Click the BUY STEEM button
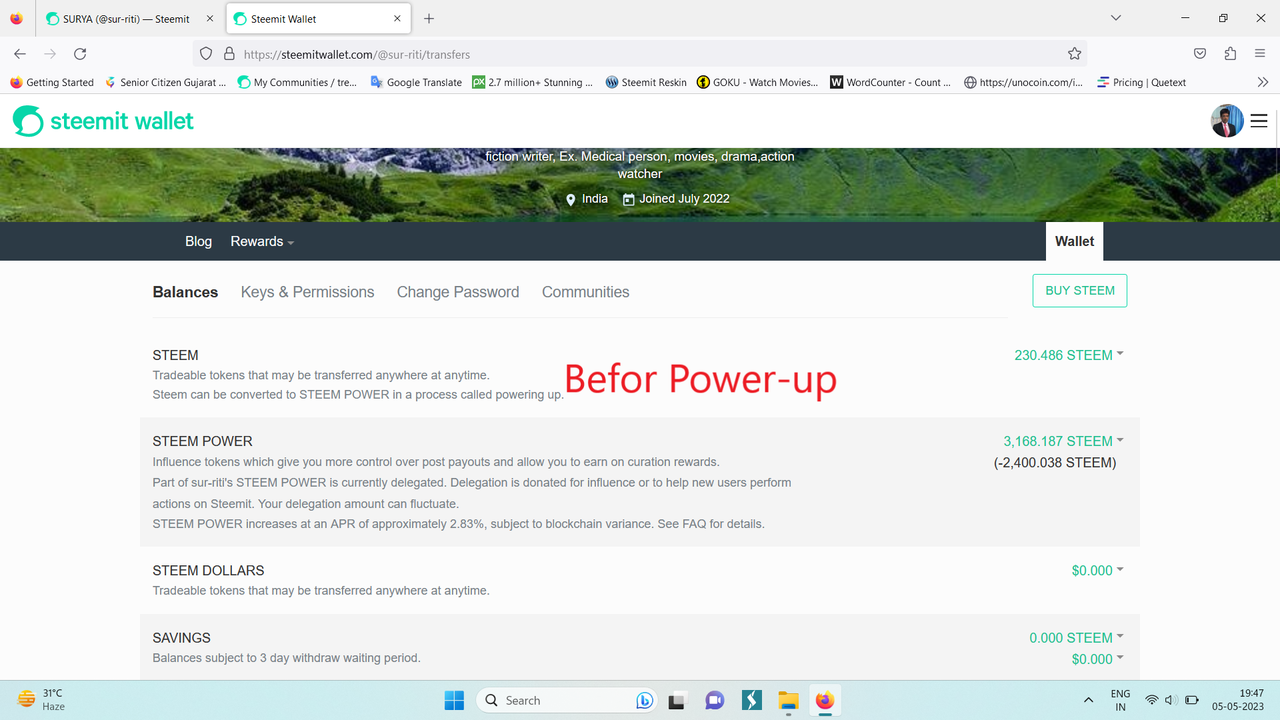 [1080, 291]
